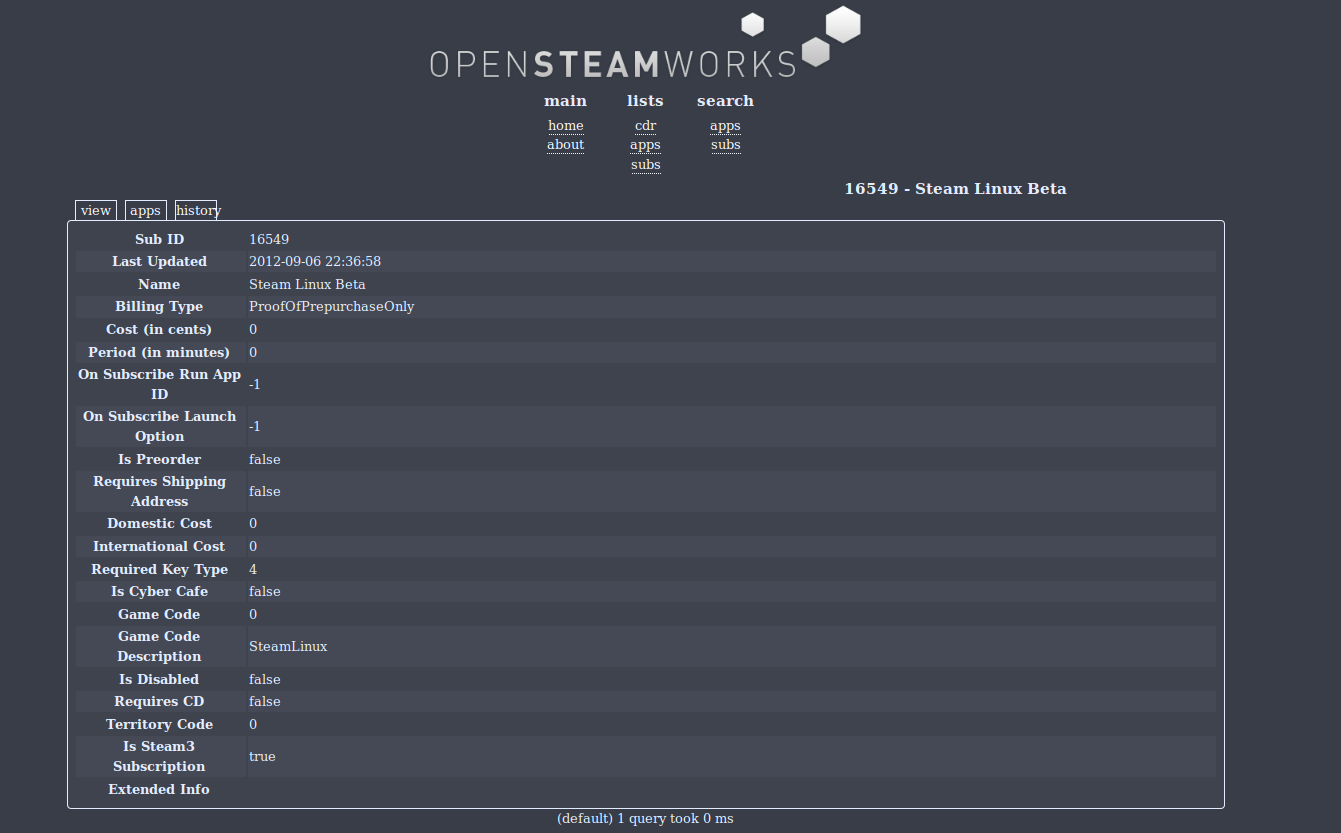The image size is (1341, 833).
Task: Click the 'Required Key Type' label
Action: click(x=160, y=569)
